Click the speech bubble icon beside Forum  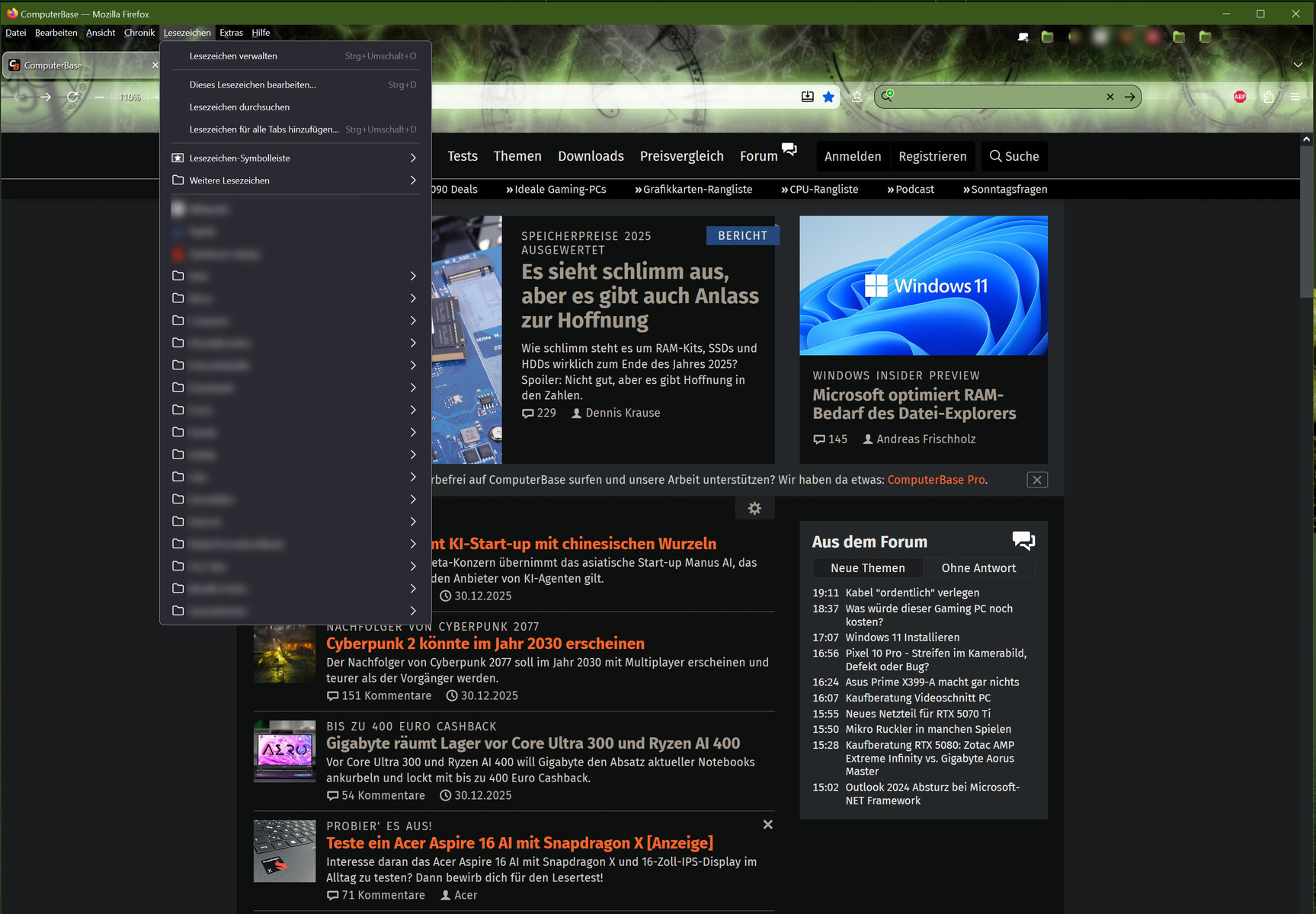pos(789,149)
